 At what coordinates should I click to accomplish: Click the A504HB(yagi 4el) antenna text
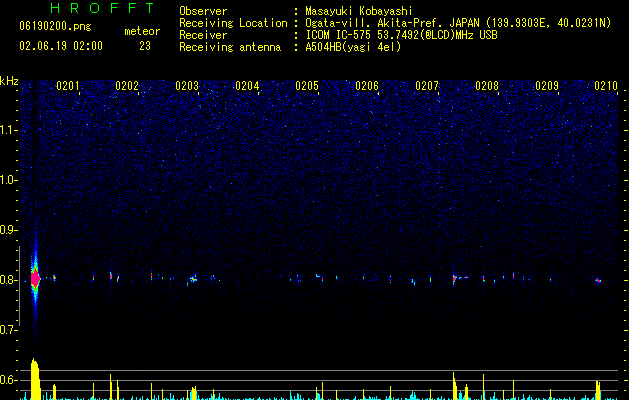(353, 47)
